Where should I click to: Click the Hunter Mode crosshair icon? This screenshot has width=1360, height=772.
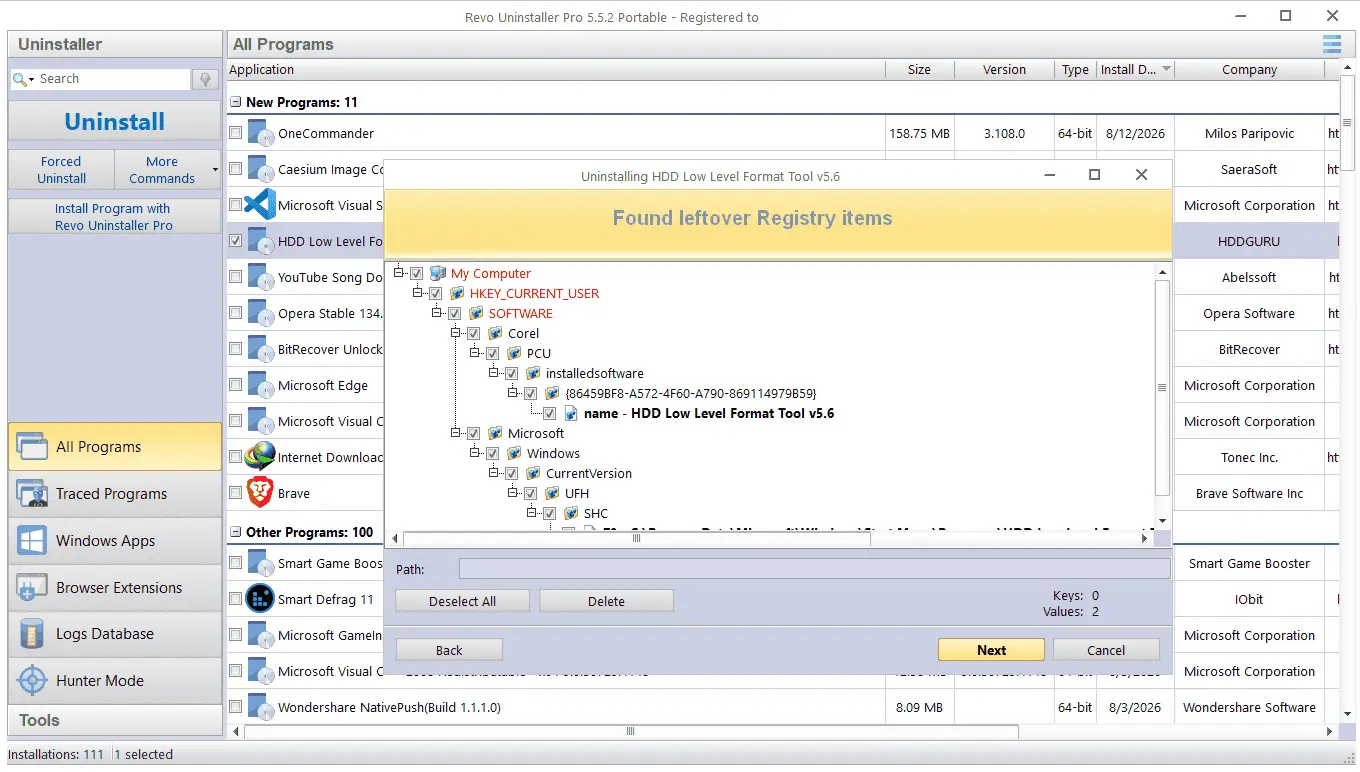coord(32,681)
